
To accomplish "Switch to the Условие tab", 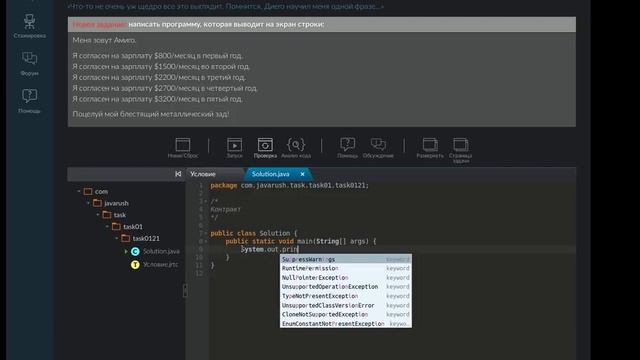I will pos(203,174).
